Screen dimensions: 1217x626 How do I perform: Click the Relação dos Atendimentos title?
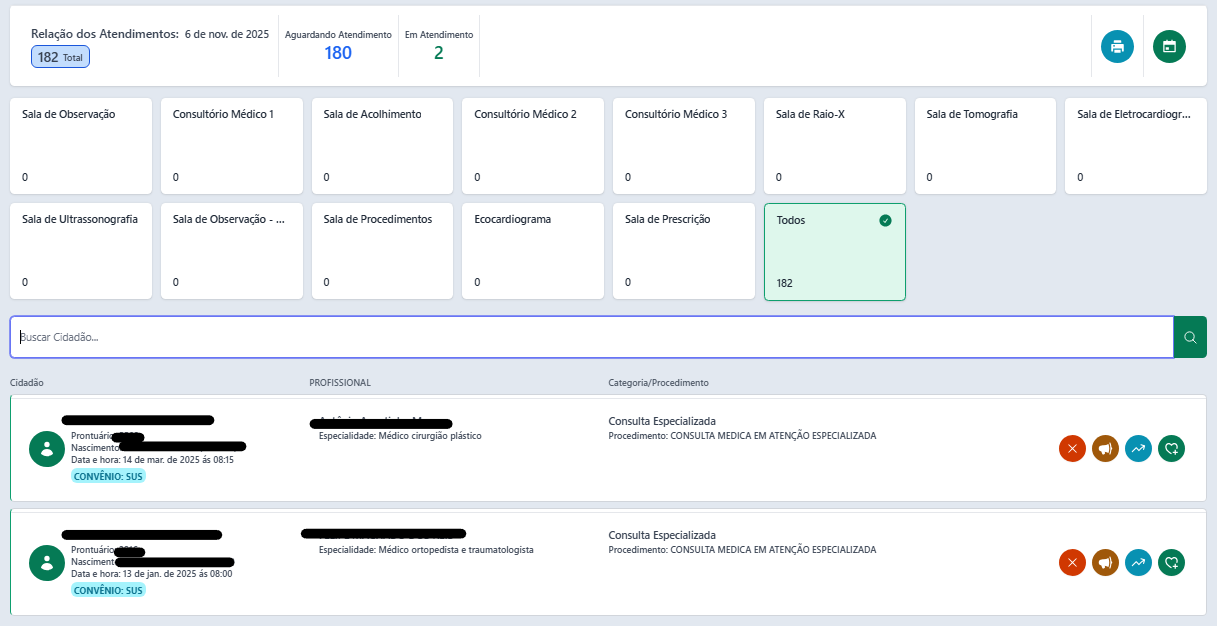(105, 34)
